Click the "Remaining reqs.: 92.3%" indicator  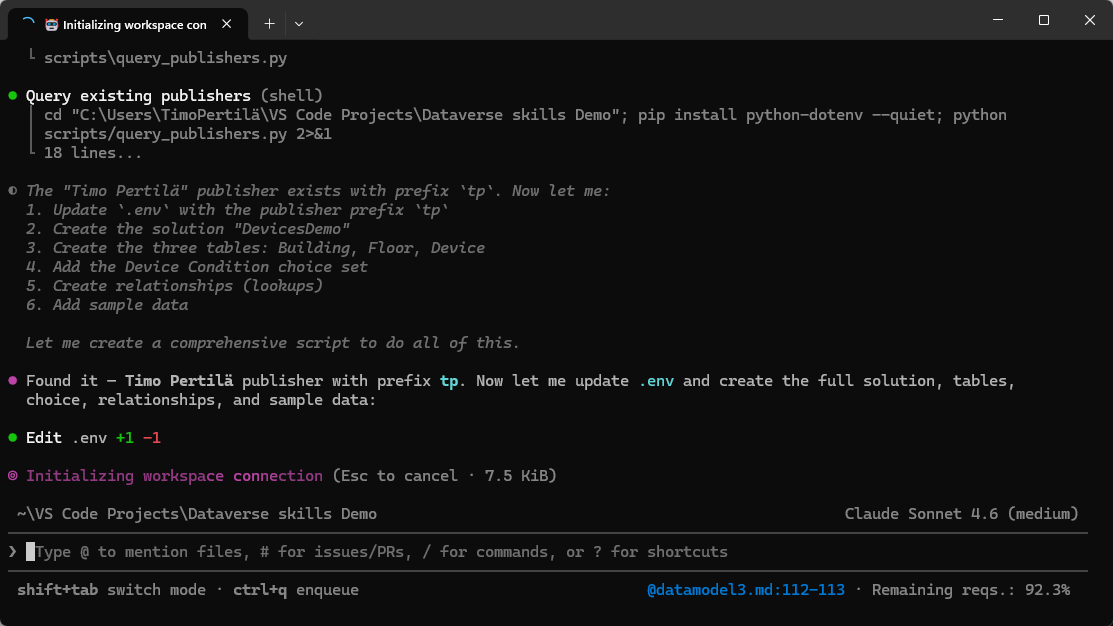click(970, 590)
